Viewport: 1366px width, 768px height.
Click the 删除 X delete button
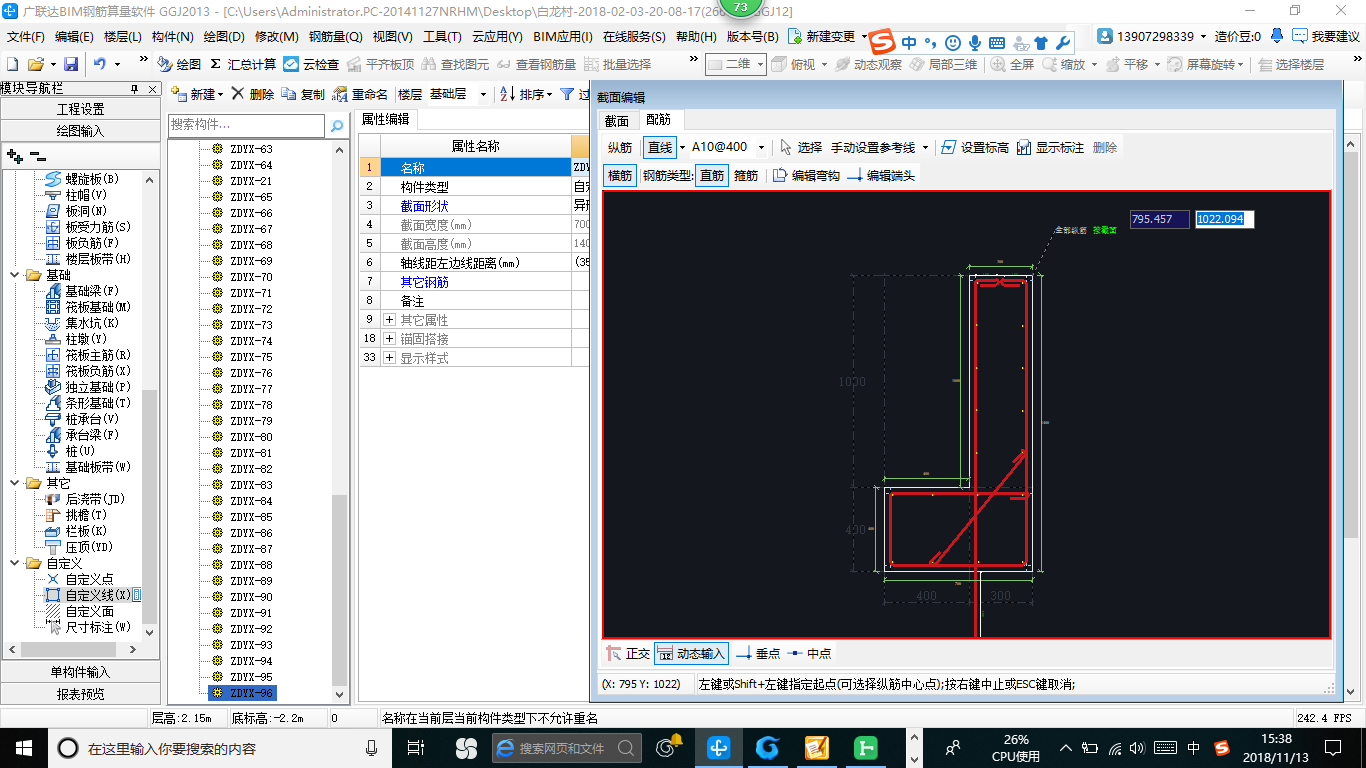[252, 94]
